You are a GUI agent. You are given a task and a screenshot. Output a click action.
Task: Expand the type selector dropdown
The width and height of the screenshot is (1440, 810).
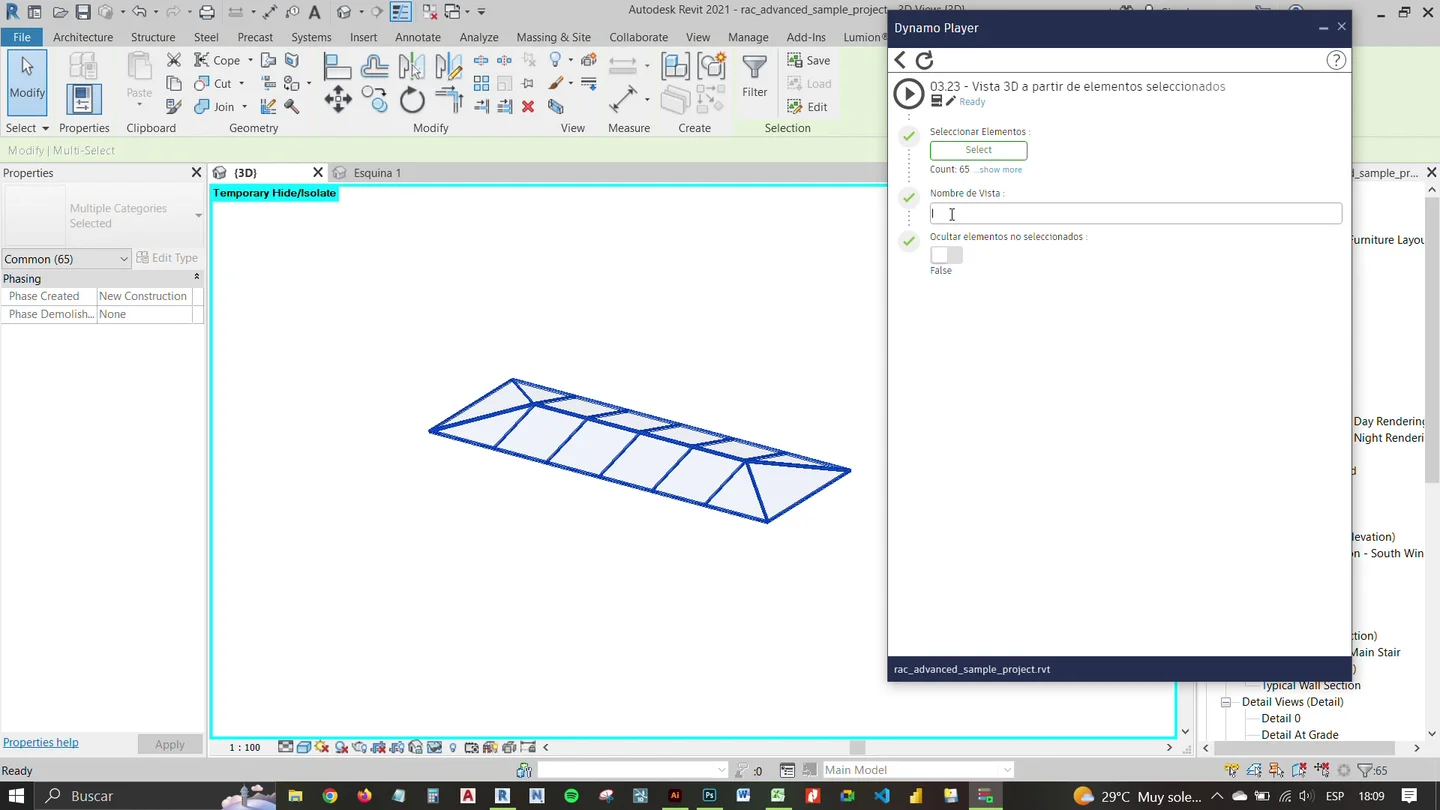(x=198, y=215)
